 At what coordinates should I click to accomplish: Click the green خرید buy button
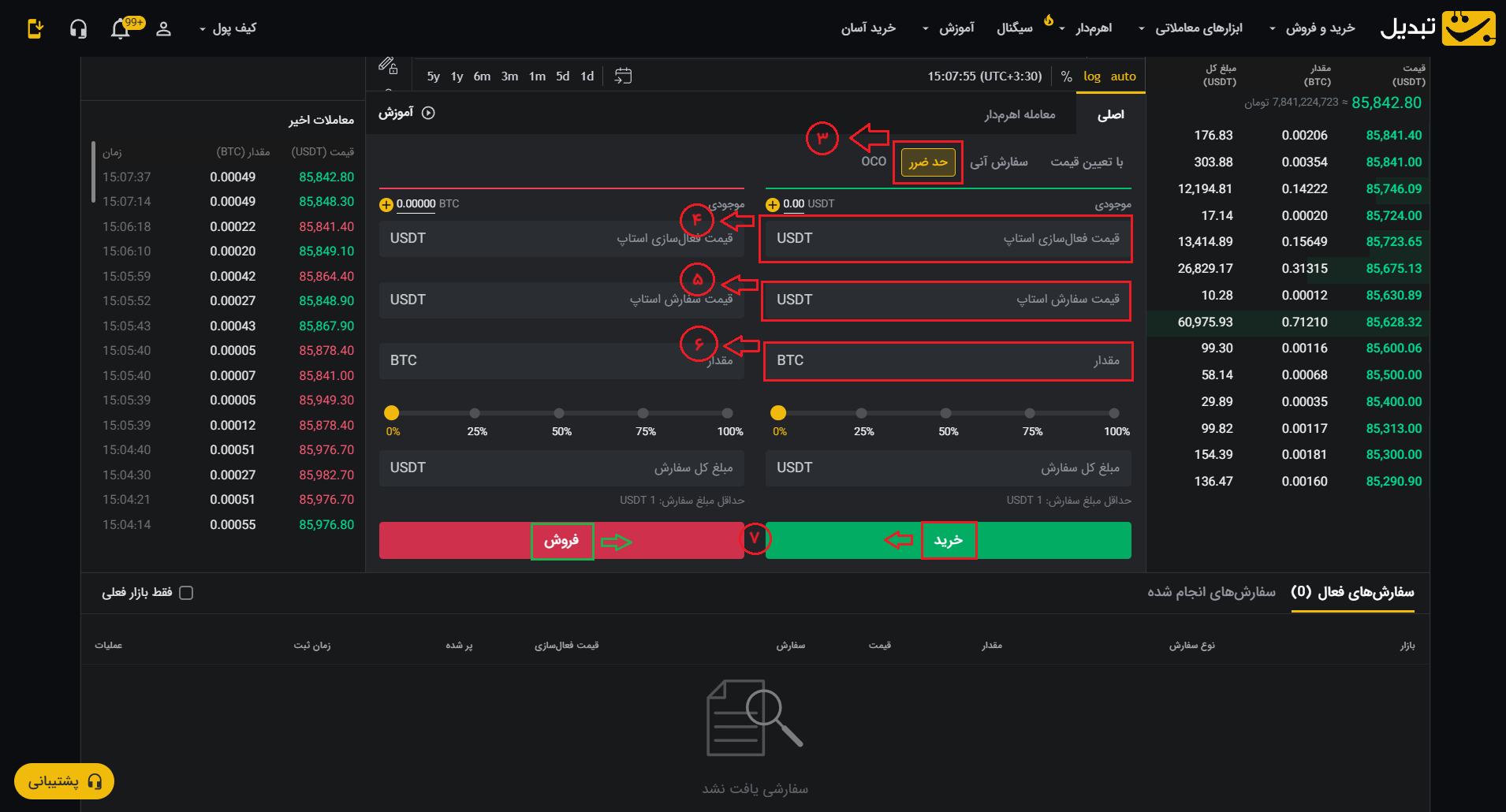[x=948, y=540]
